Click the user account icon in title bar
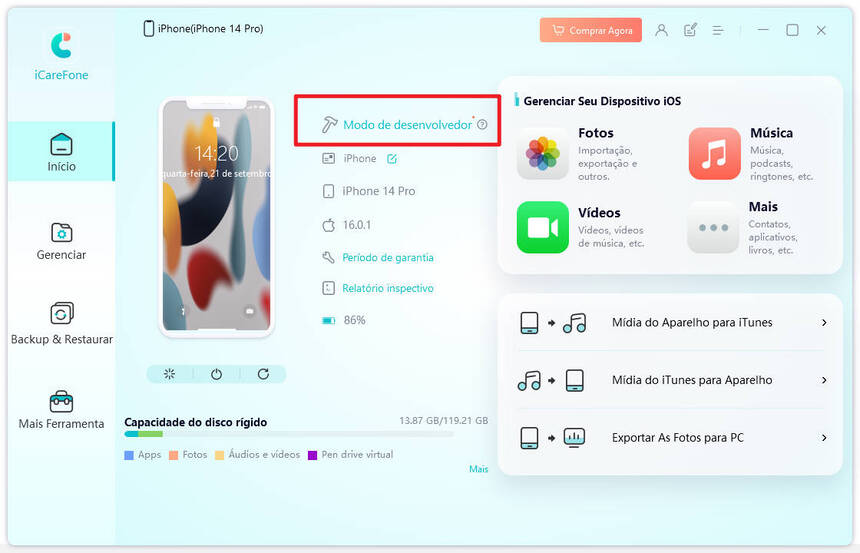860x553 pixels. 661,30
